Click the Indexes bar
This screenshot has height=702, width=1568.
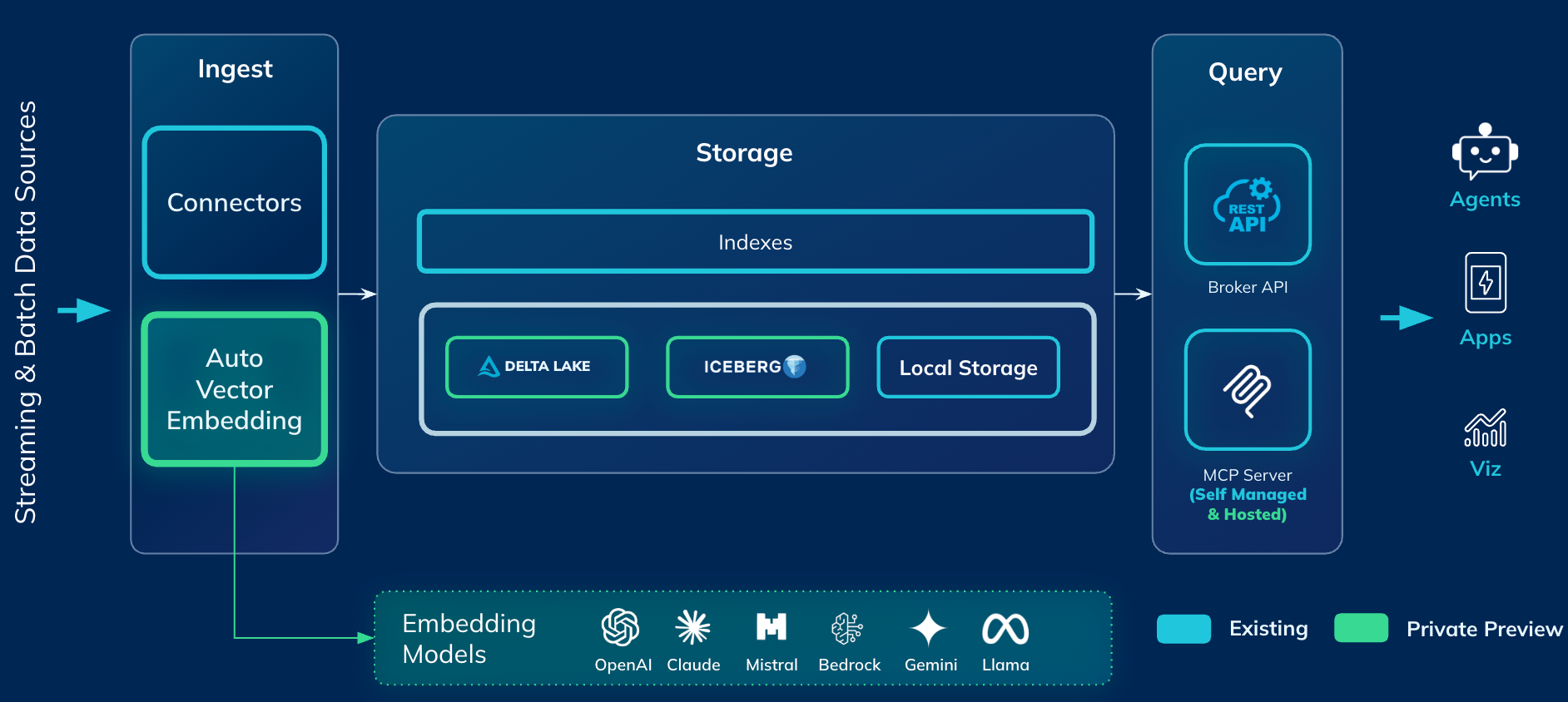coord(756,242)
